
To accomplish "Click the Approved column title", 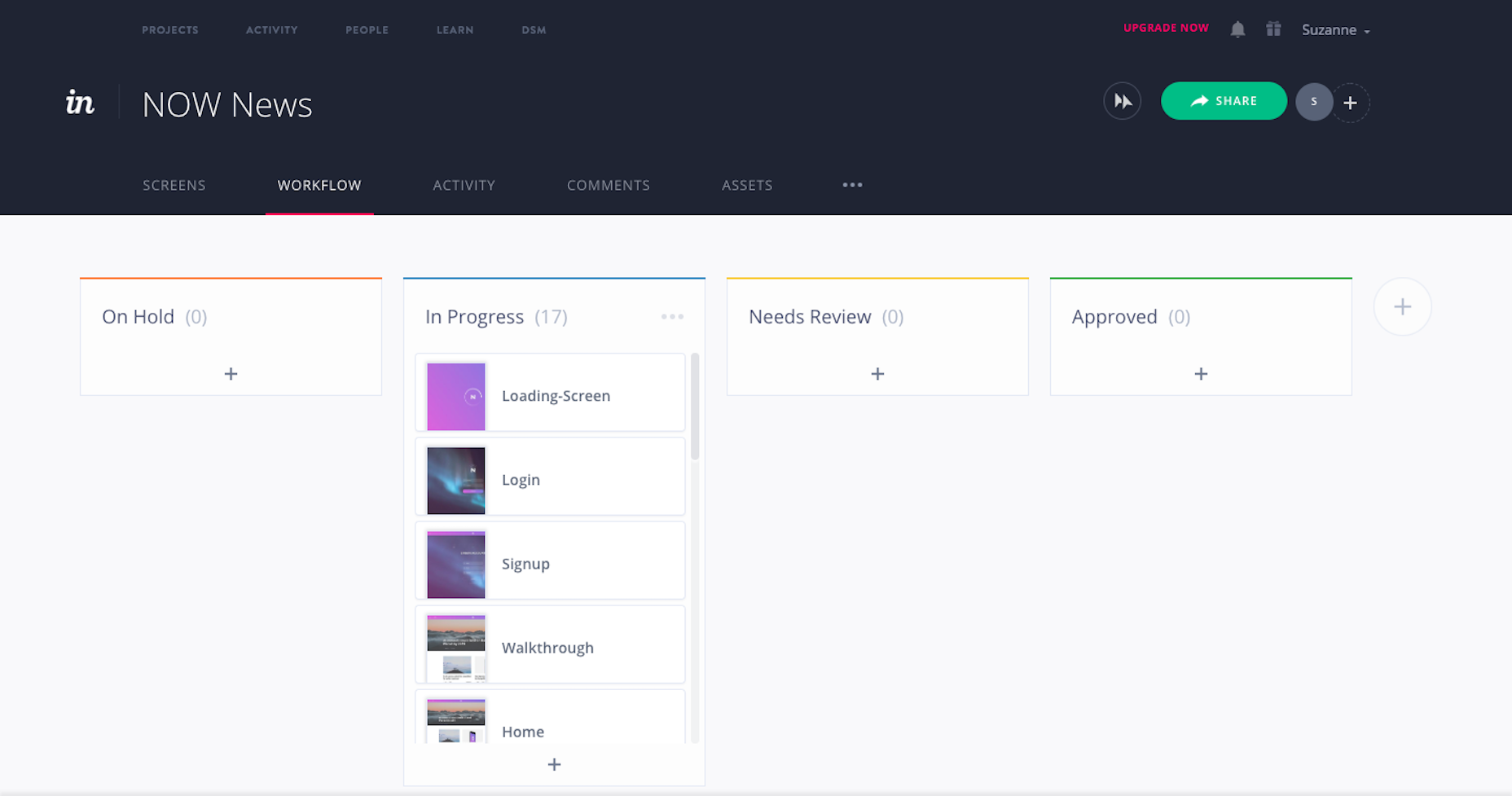I will (x=1114, y=316).
